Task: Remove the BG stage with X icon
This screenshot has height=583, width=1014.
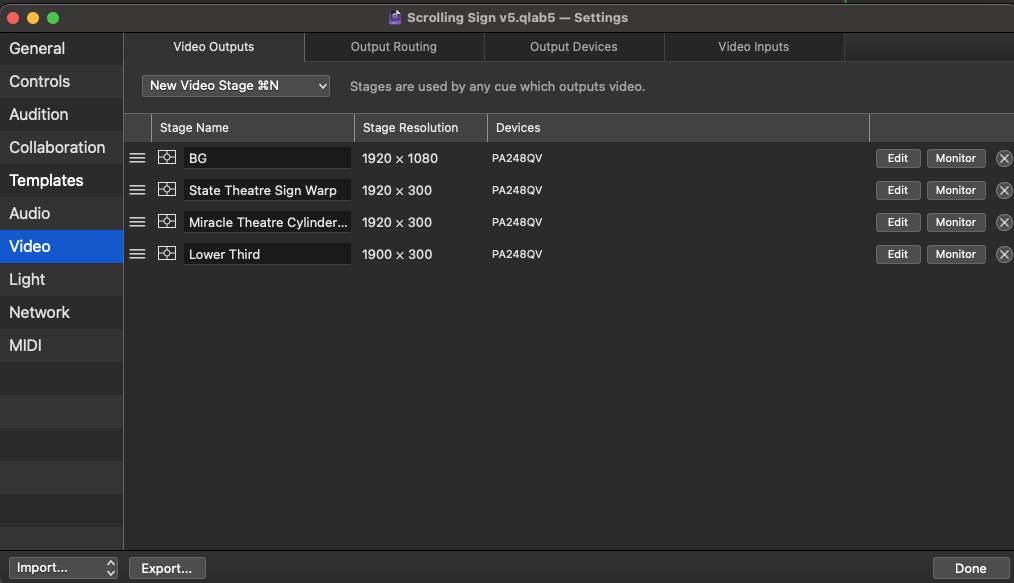Action: pos(1004,158)
